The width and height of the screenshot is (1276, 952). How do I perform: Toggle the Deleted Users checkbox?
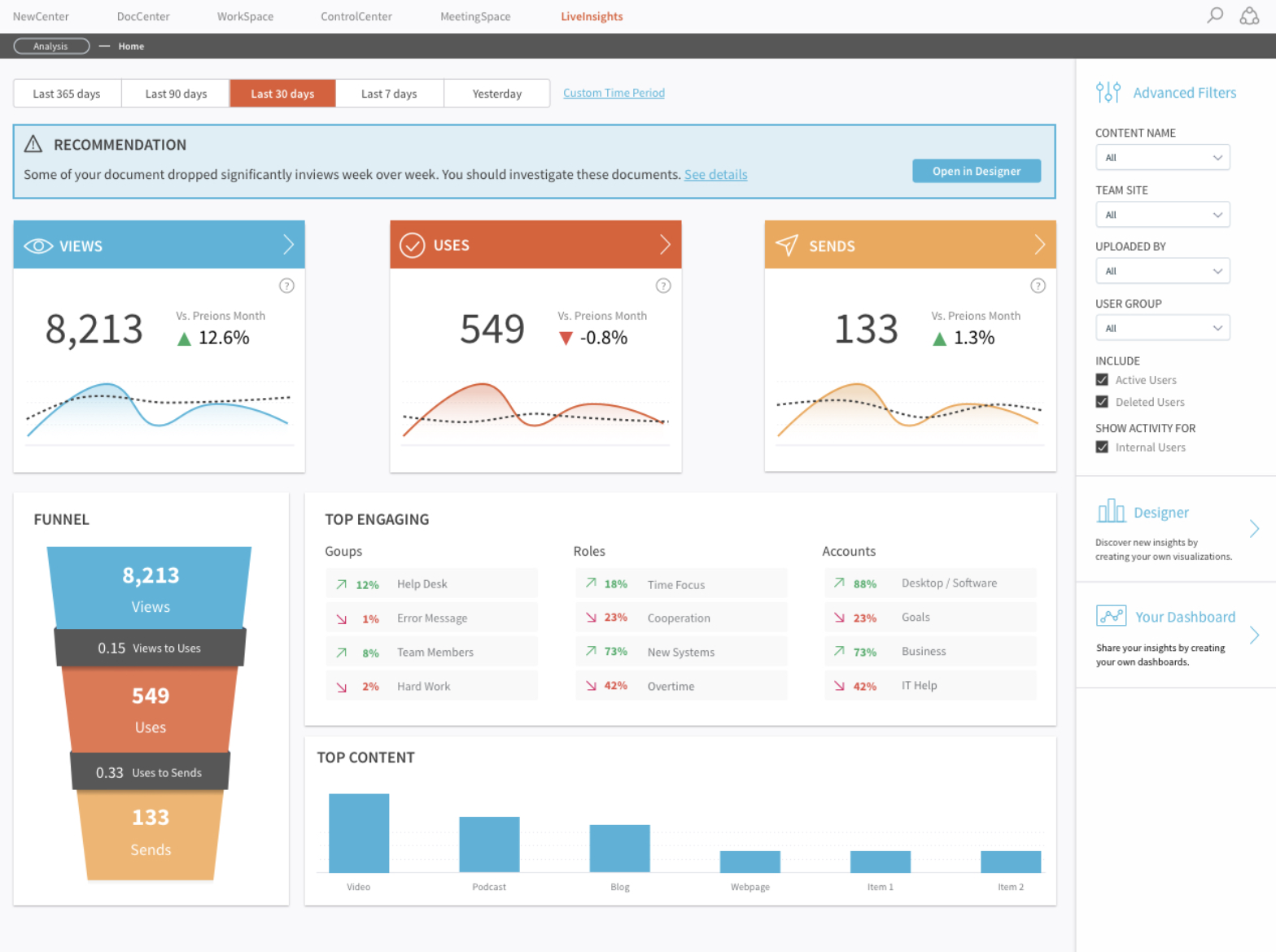tap(1102, 402)
